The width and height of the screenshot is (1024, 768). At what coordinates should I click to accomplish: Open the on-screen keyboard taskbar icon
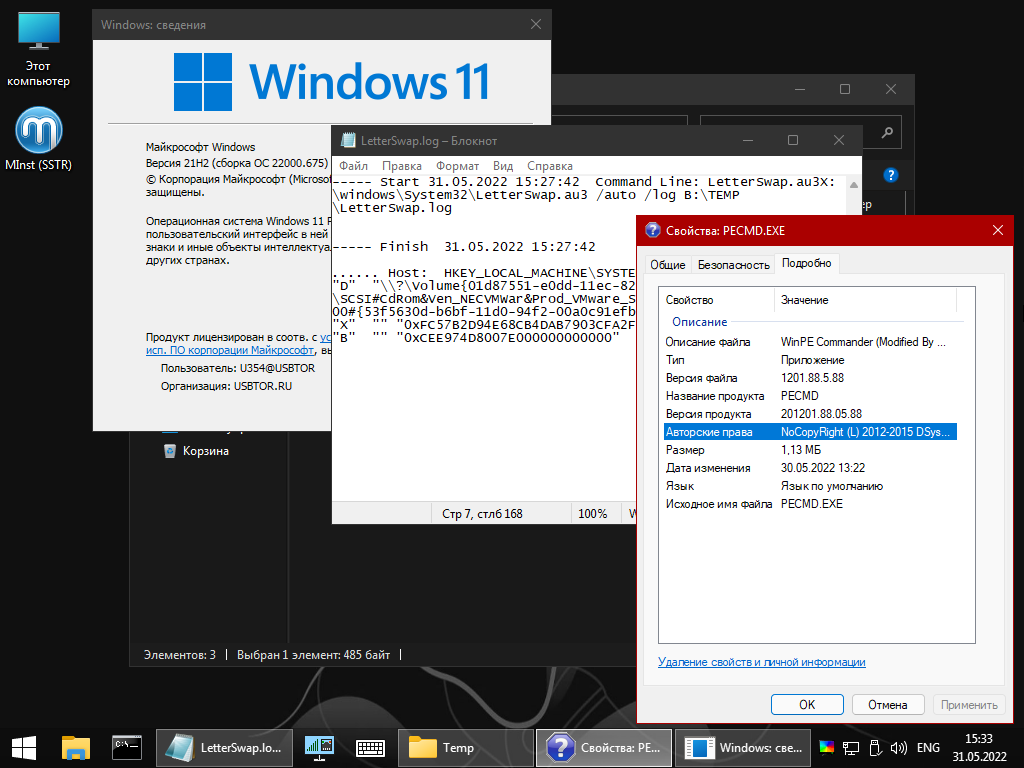[370, 748]
